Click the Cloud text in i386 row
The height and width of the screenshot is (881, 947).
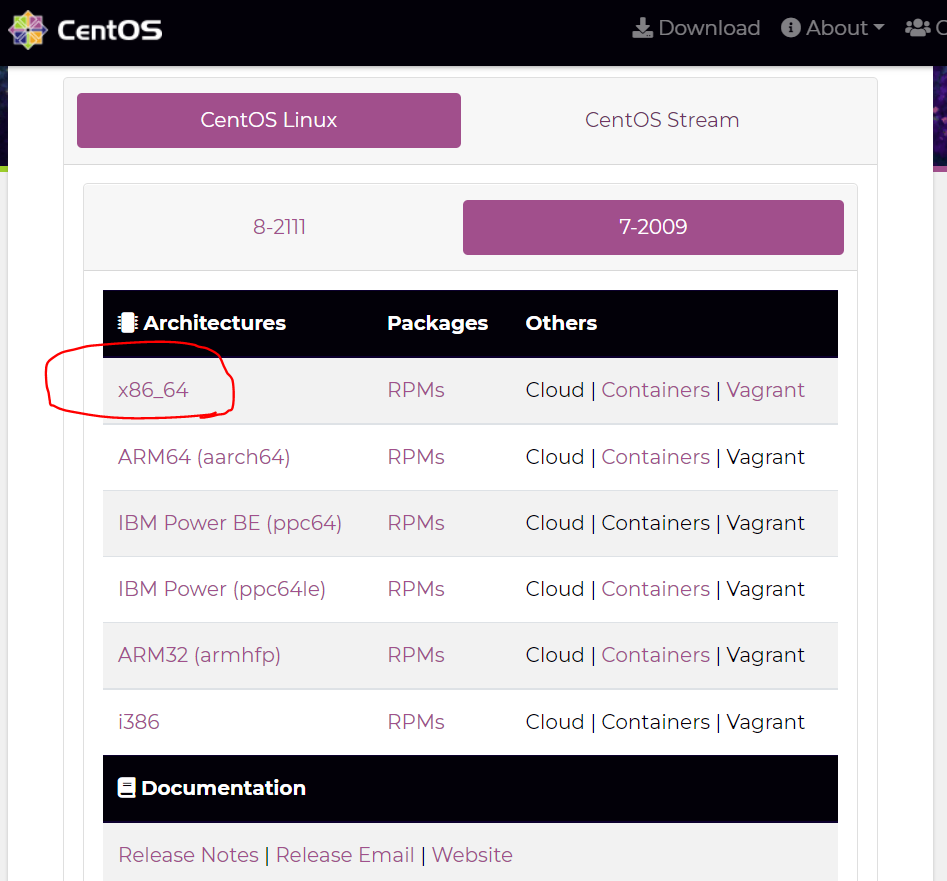(554, 722)
